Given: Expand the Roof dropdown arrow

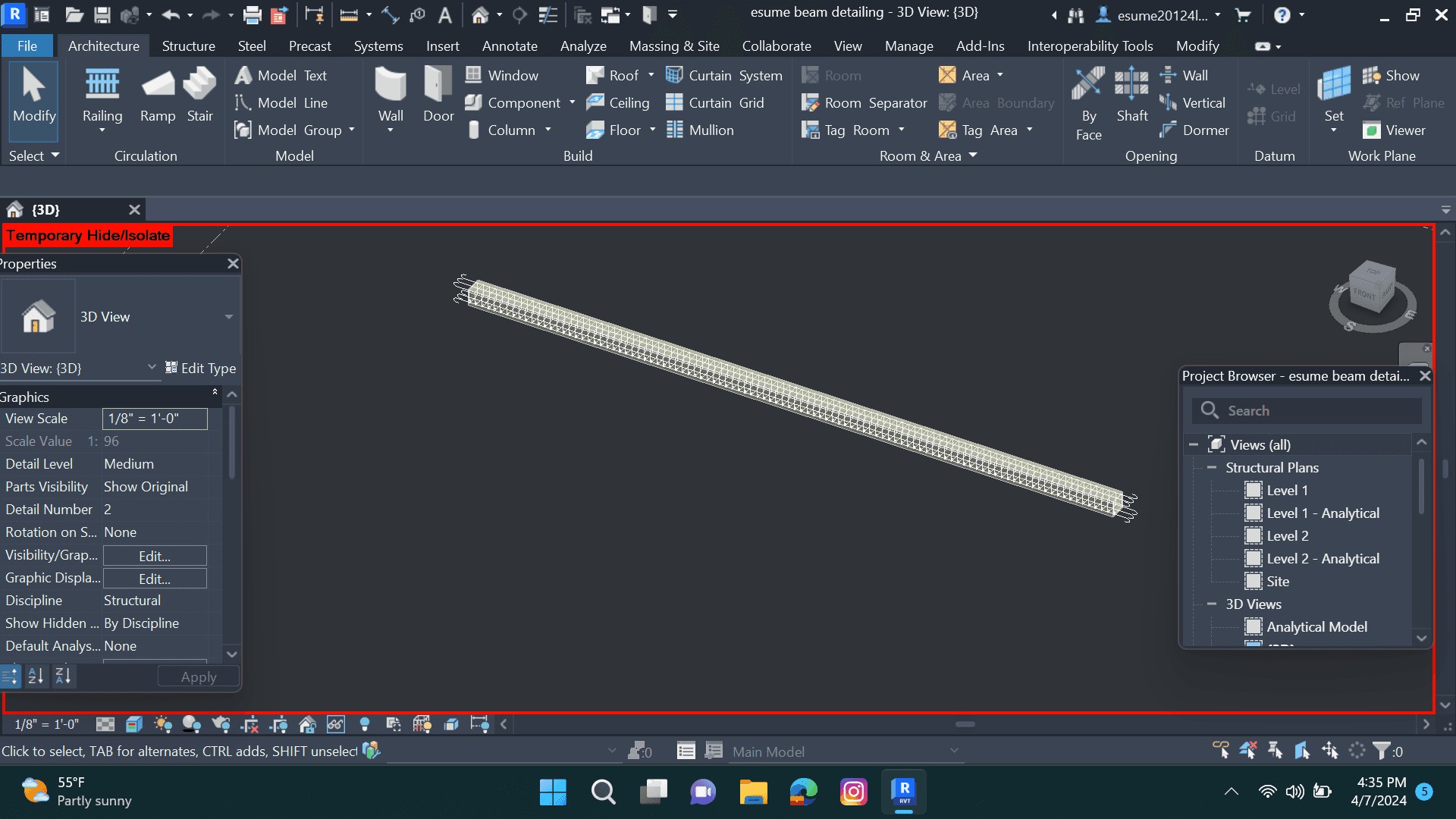Looking at the screenshot, I should coord(651,75).
